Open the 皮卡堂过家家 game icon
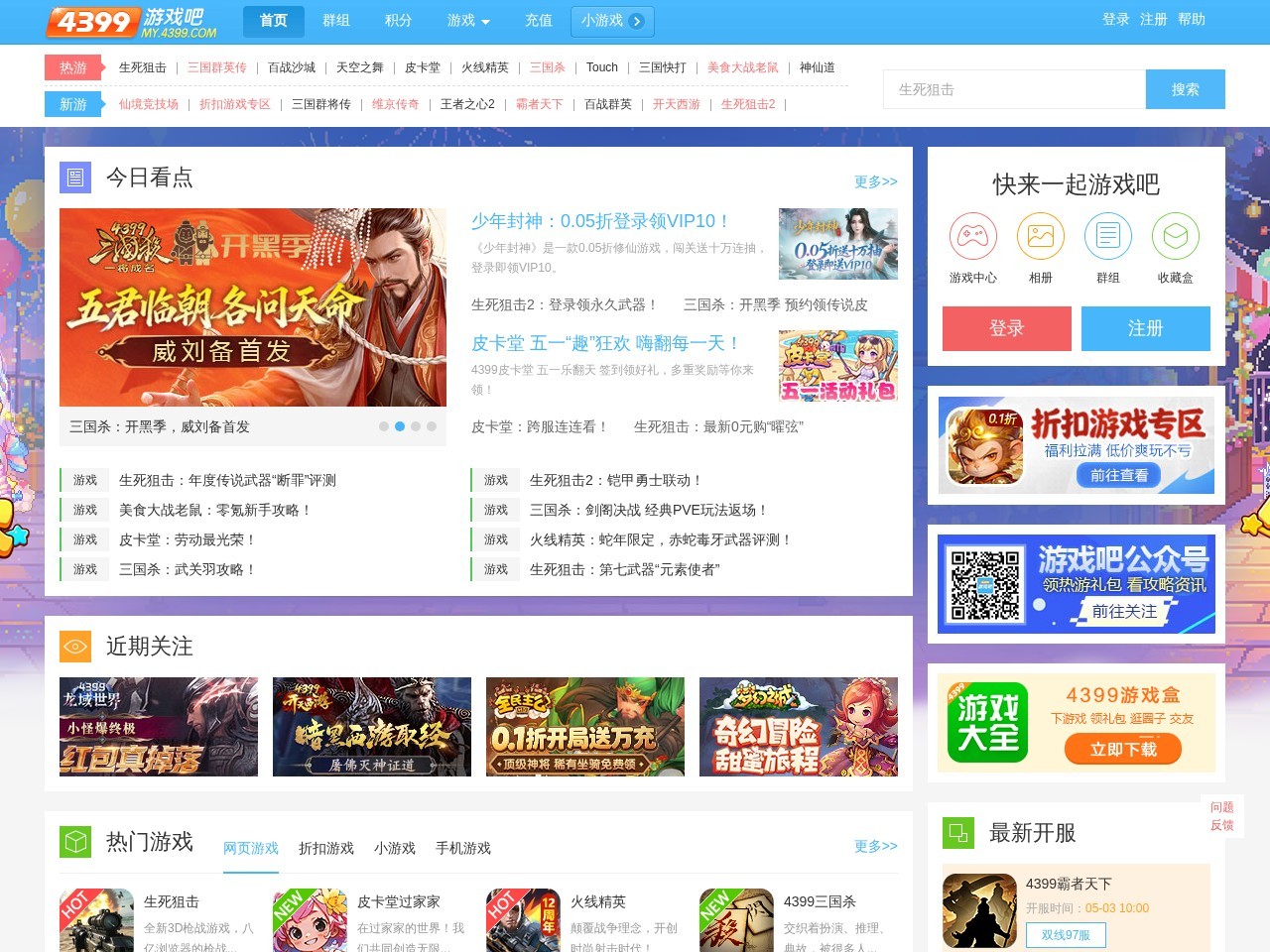The width and height of the screenshot is (1270, 952). 310,920
